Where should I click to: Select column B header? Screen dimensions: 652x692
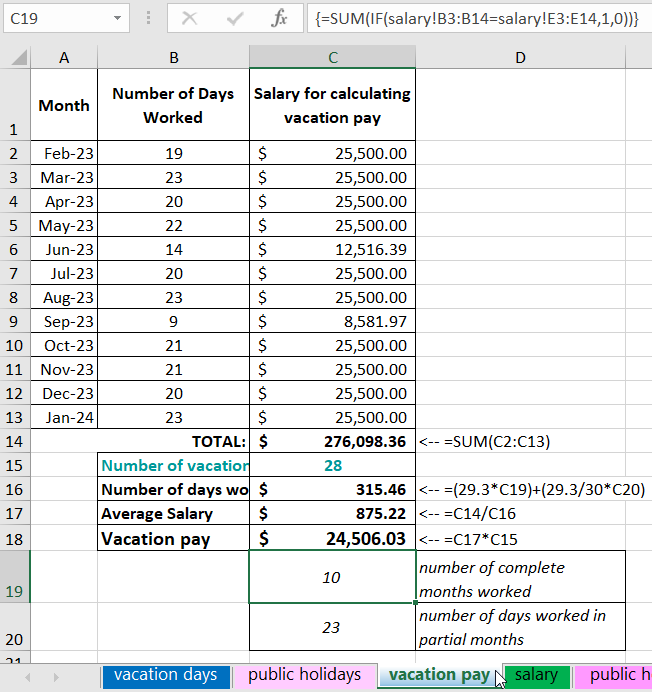point(173,57)
